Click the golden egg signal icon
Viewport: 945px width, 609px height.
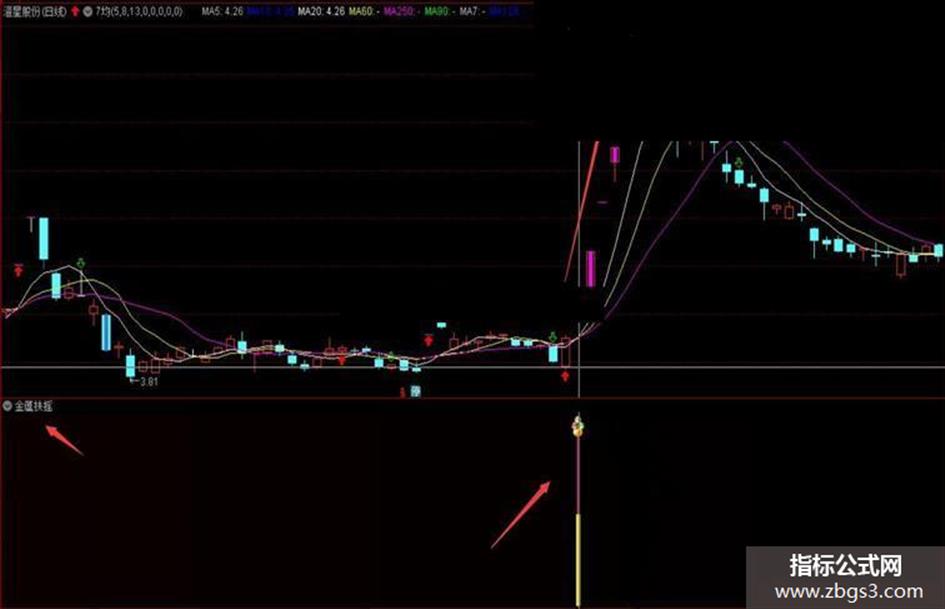tap(577, 426)
